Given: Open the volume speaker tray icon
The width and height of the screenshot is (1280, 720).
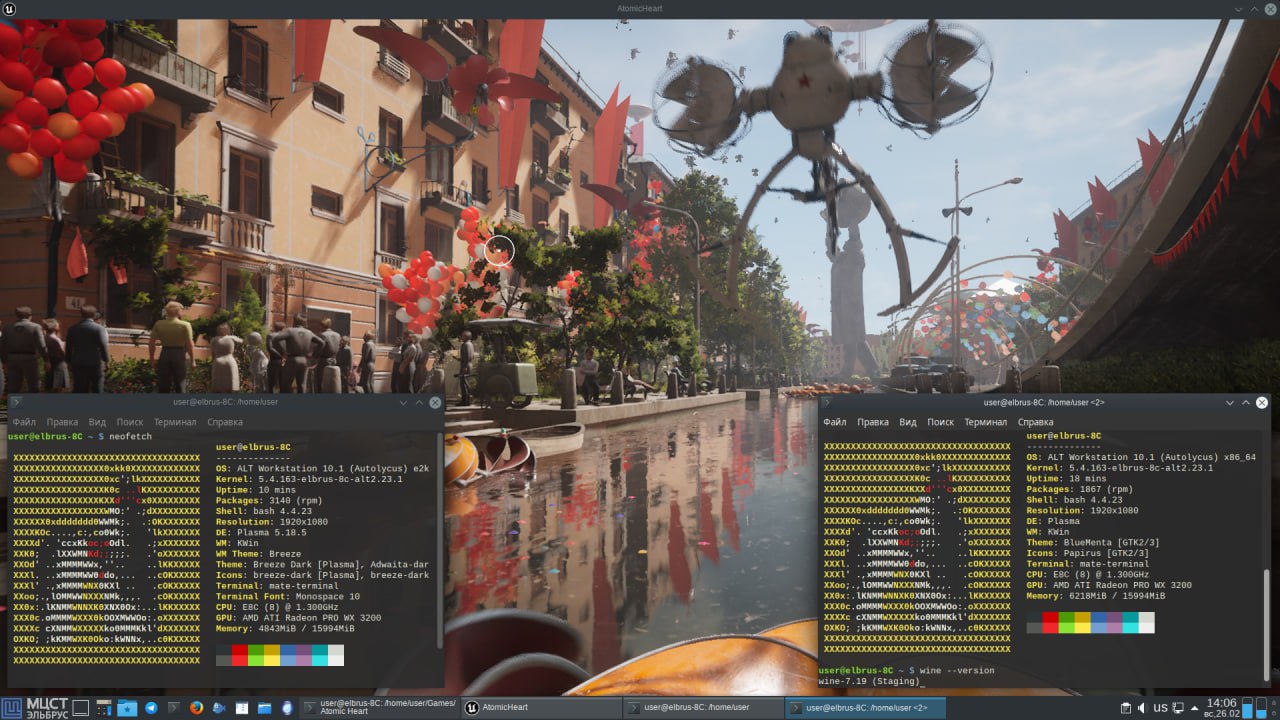Looking at the screenshot, I should pos(1142,708).
